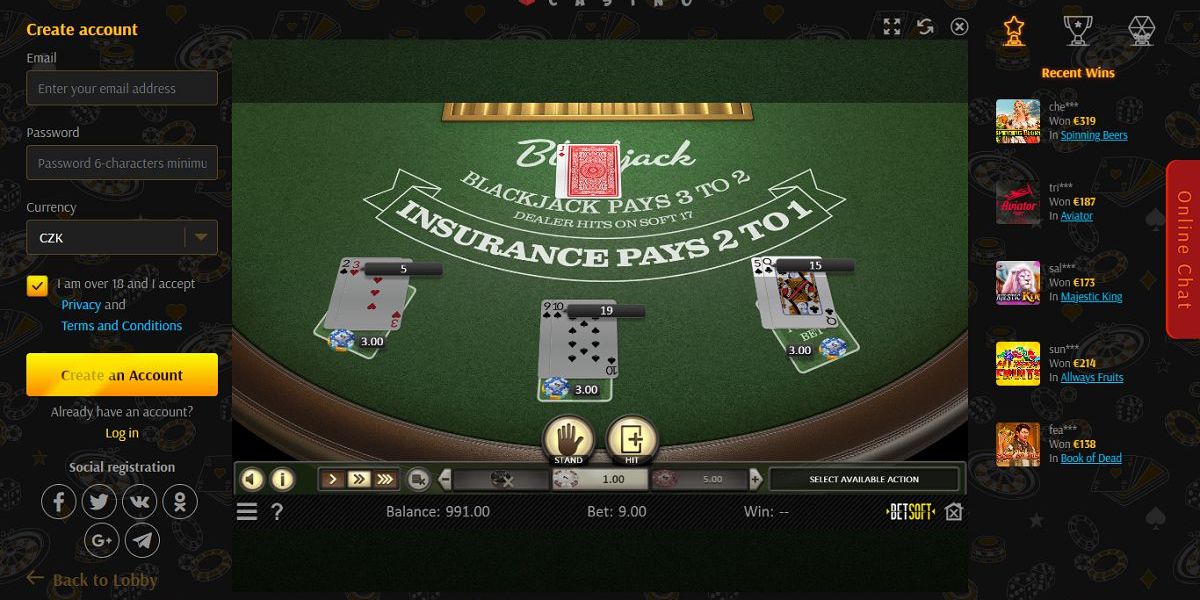Select the 1.00 chip in bet selector
Screen dimensions: 1200x600
click(600, 480)
